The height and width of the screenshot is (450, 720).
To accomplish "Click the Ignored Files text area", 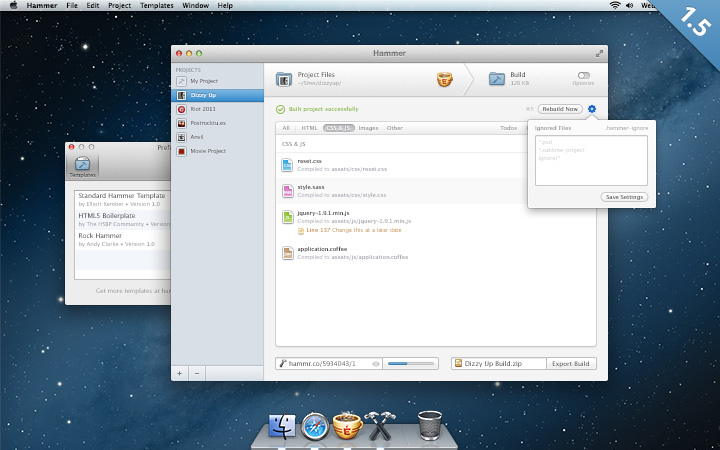I will click(x=591, y=160).
